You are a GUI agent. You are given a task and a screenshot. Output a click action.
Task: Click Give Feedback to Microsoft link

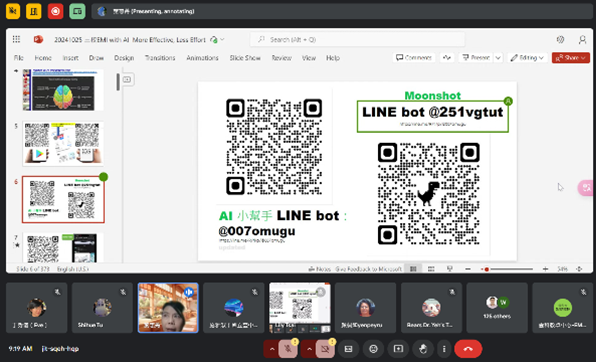click(x=368, y=269)
